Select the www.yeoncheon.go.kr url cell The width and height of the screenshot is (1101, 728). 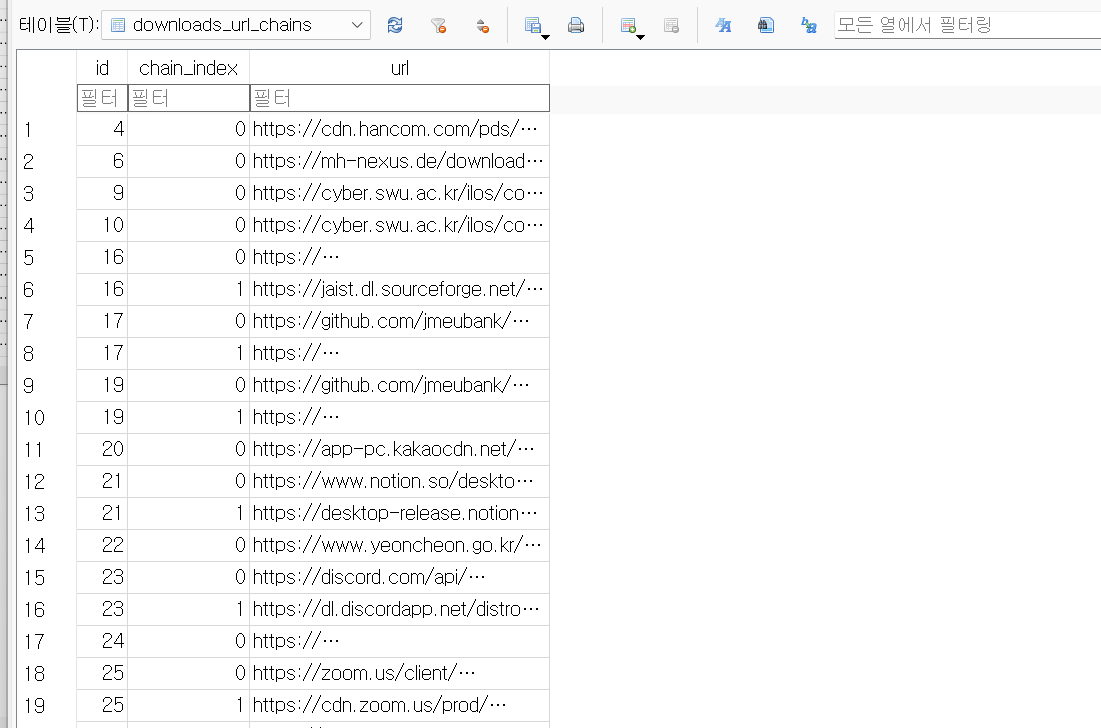[x=400, y=545]
